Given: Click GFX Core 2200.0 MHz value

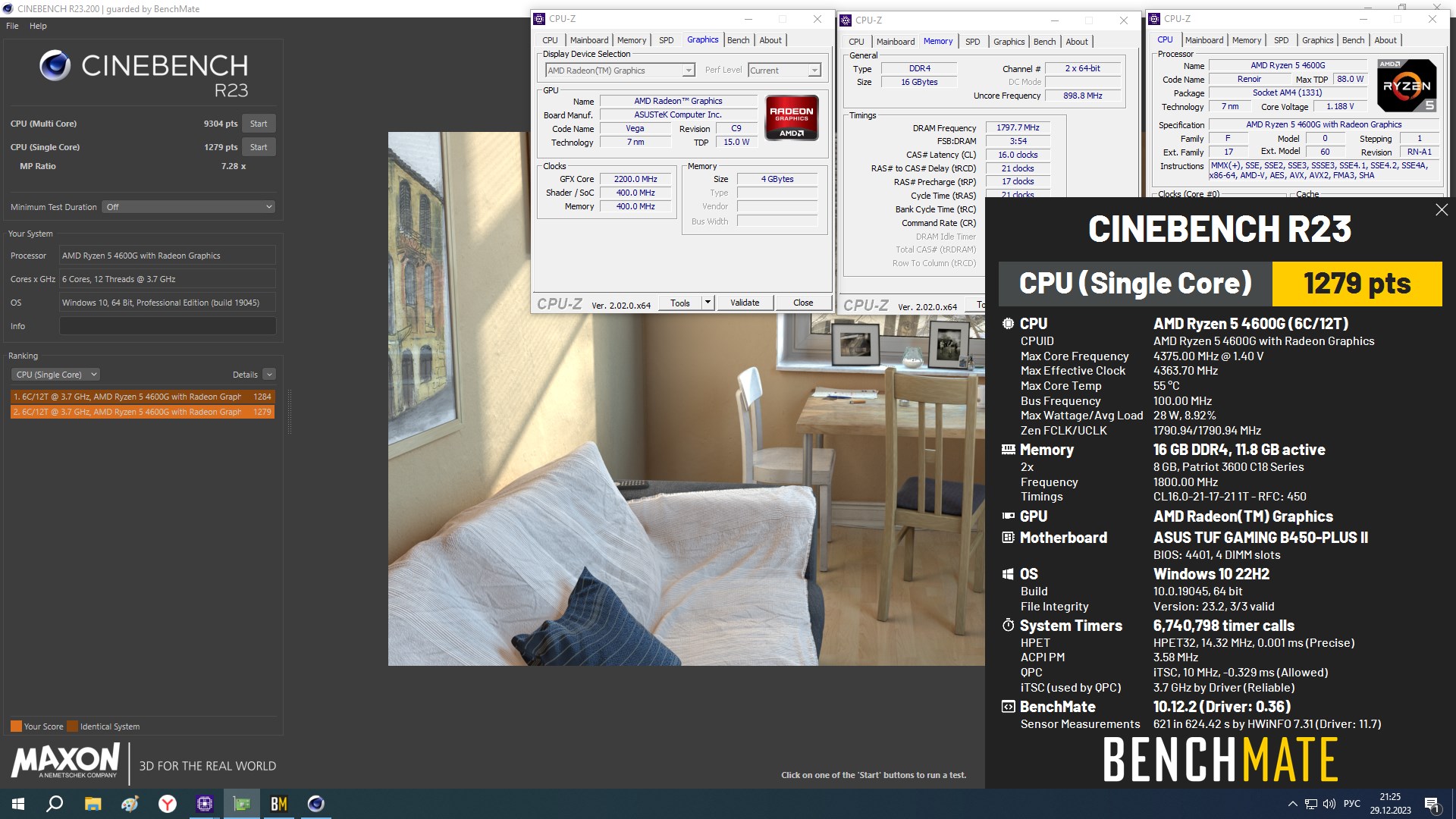Looking at the screenshot, I should click(x=635, y=180).
